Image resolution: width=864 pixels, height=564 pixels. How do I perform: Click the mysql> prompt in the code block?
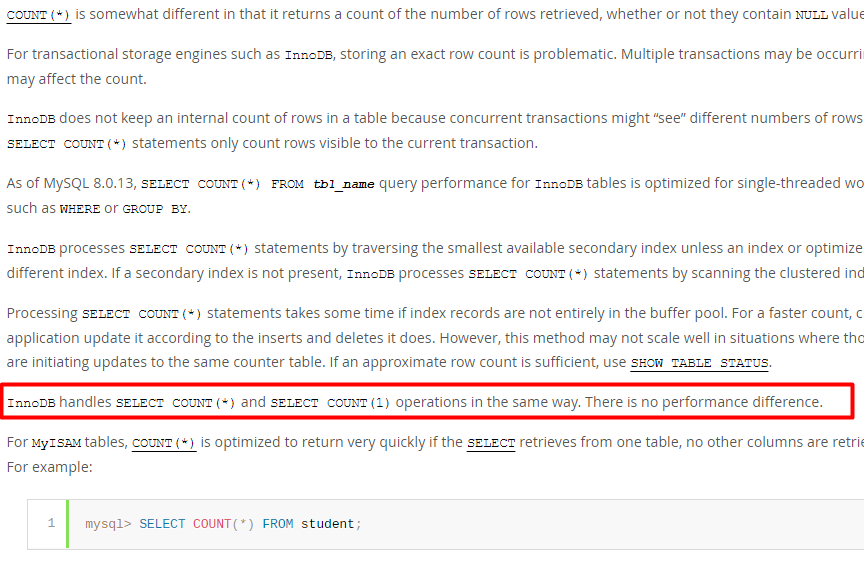pyautogui.click(x=108, y=524)
